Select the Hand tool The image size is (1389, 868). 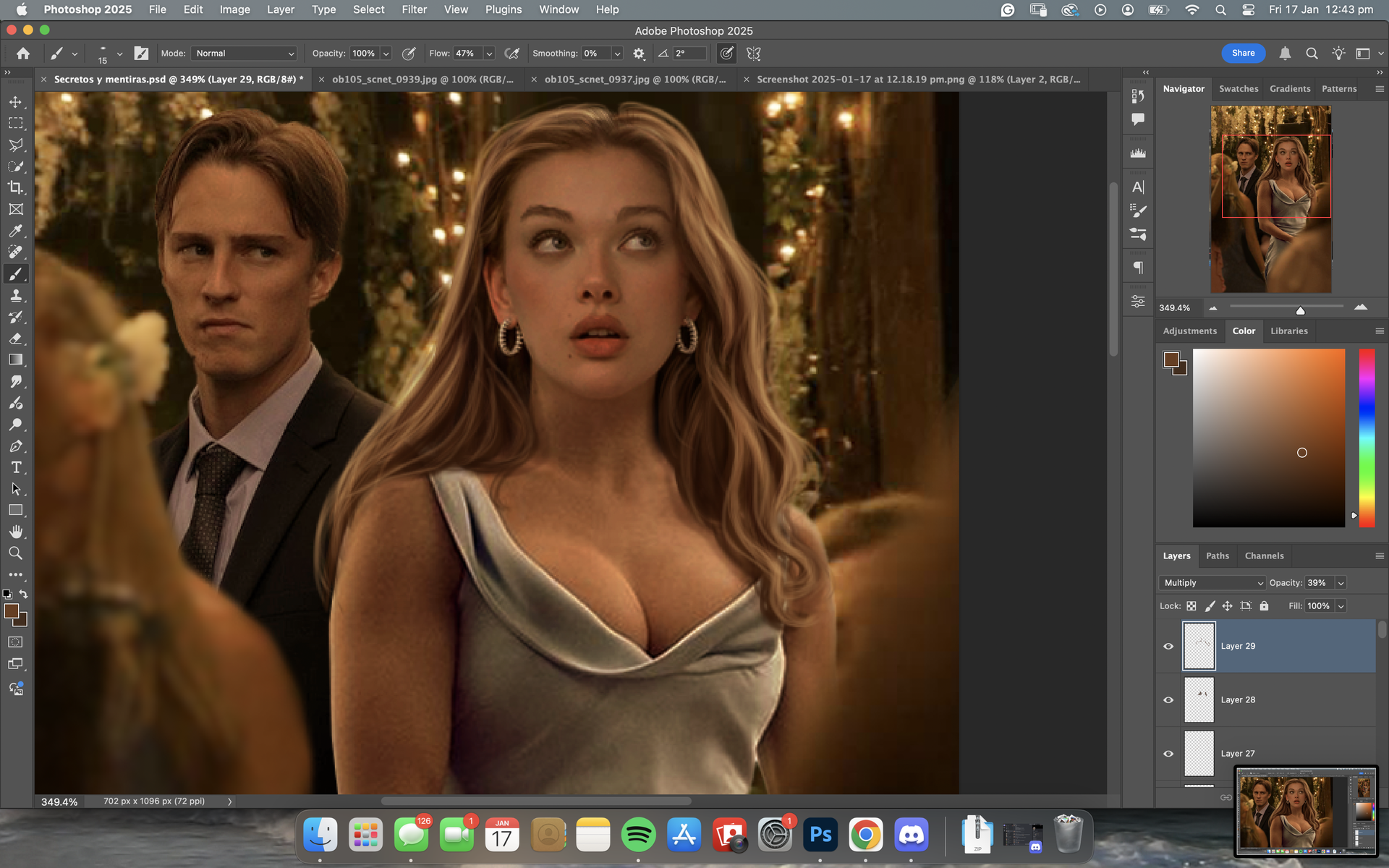[x=15, y=532]
